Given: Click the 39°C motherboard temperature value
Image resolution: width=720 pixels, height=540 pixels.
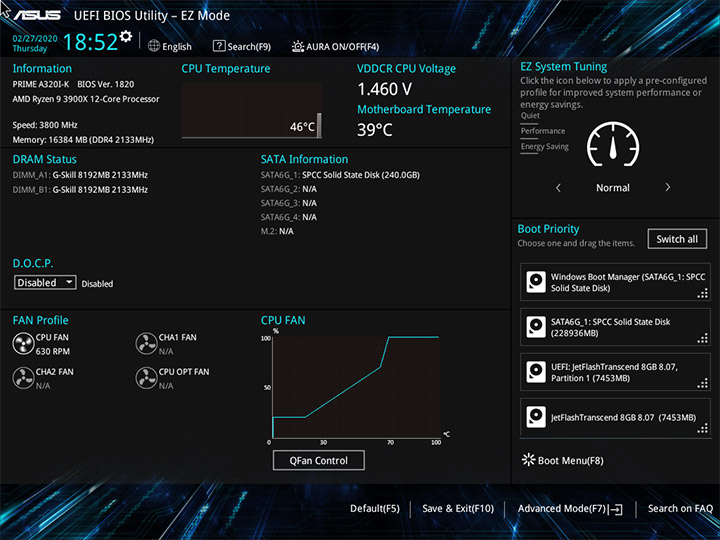Looking at the screenshot, I should pyautogui.click(x=375, y=129).
